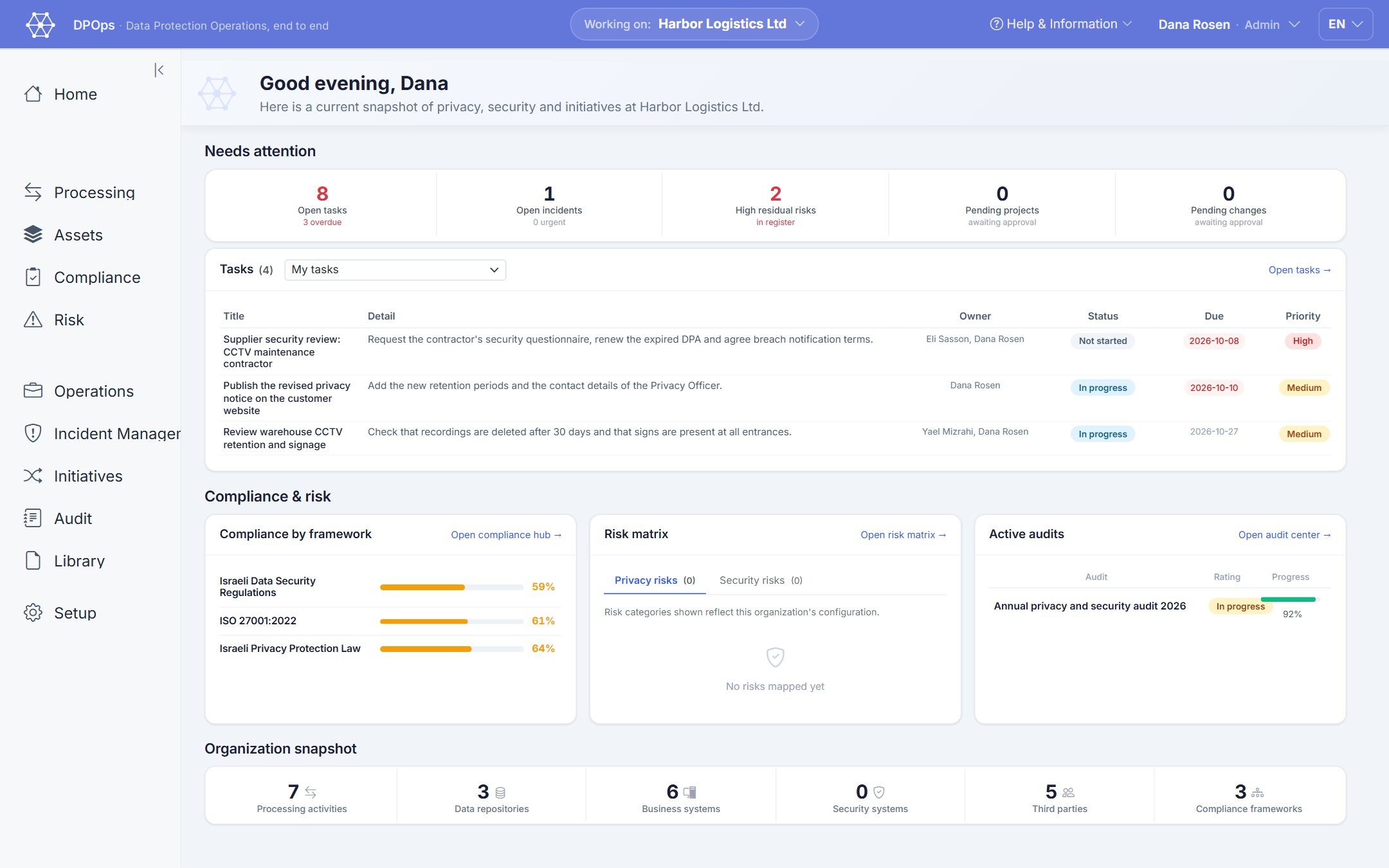The width and height of the screenshot is (1389, 868).
Task: Click the 2026-10-27 due date
Action: coord(1213,431)
